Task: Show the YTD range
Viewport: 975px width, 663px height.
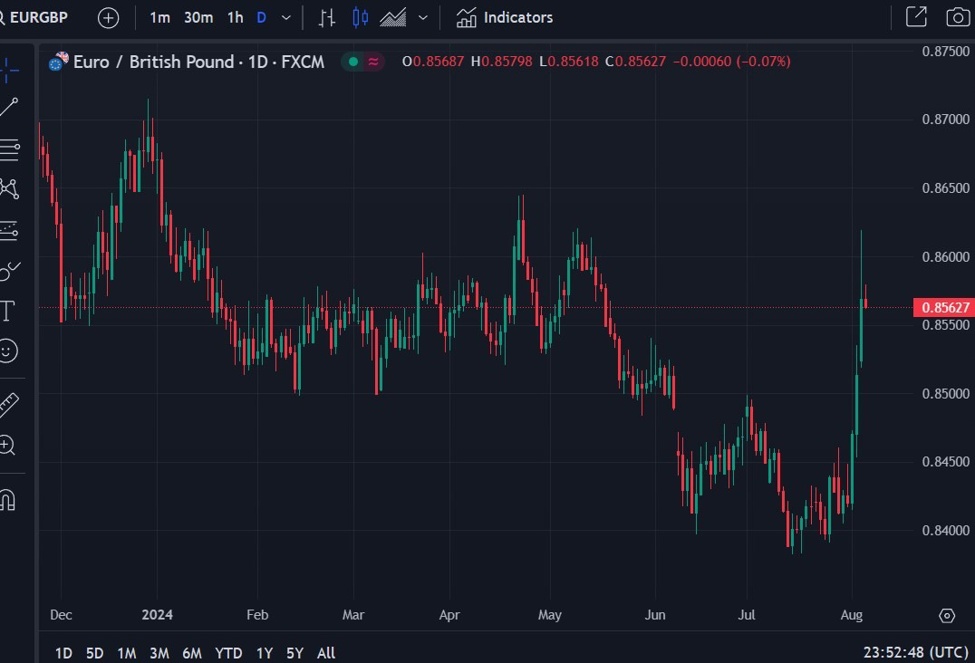Action: click(x=228, y=652)
